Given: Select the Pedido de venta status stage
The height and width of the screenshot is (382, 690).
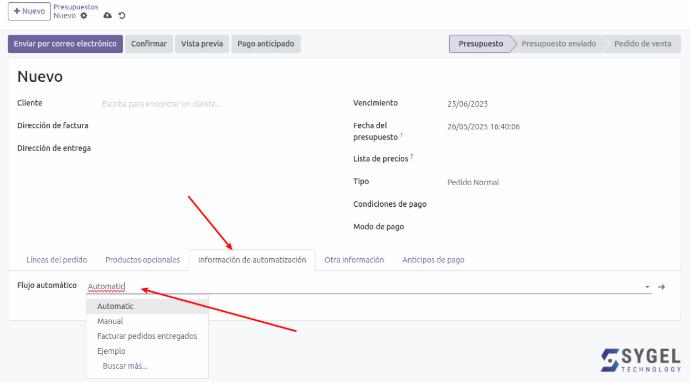Looking at the screenshot, I should coord(642,44).
